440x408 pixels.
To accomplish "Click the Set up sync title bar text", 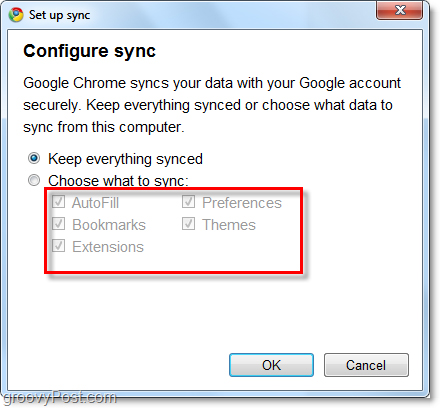I will click(59, 15).
